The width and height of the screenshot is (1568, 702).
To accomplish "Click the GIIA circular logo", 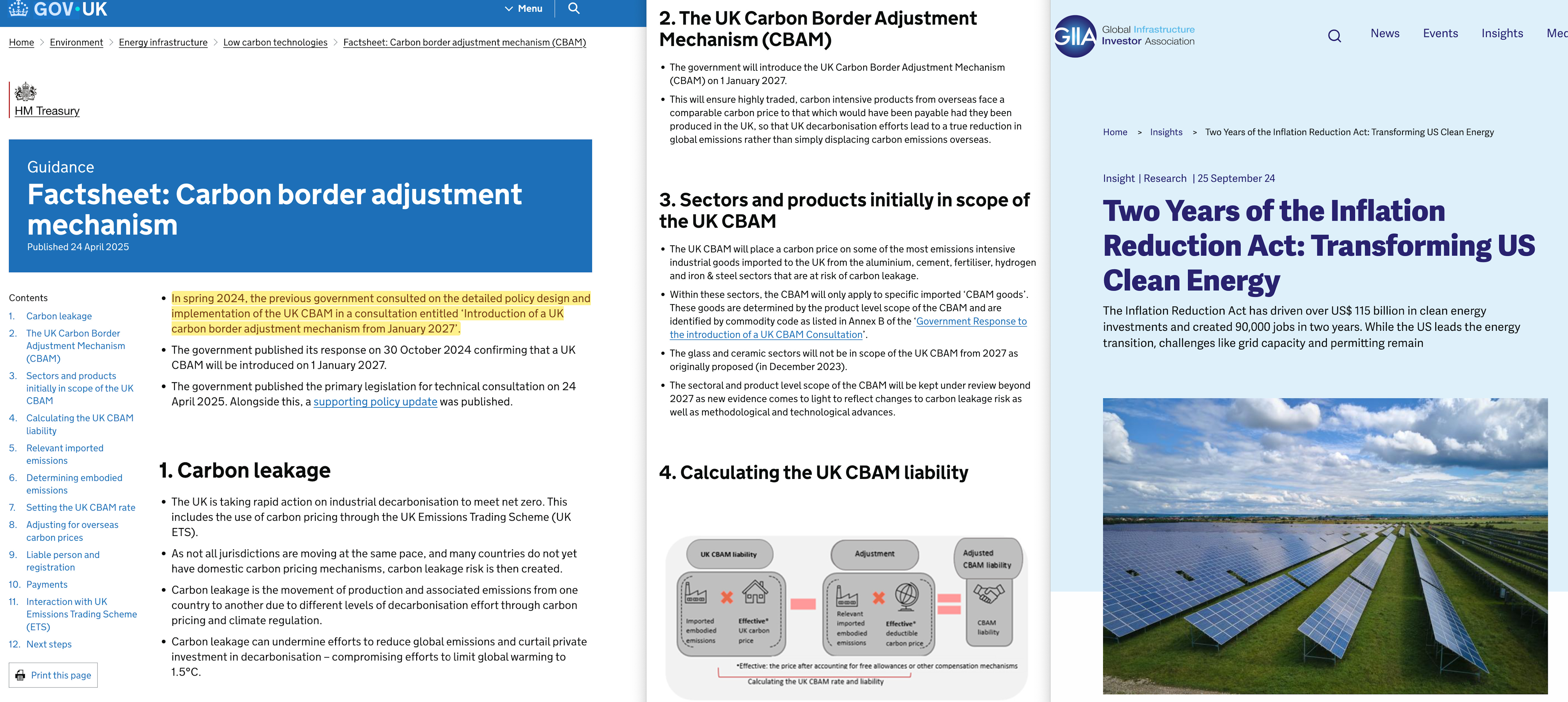I will coord(1075,37).
